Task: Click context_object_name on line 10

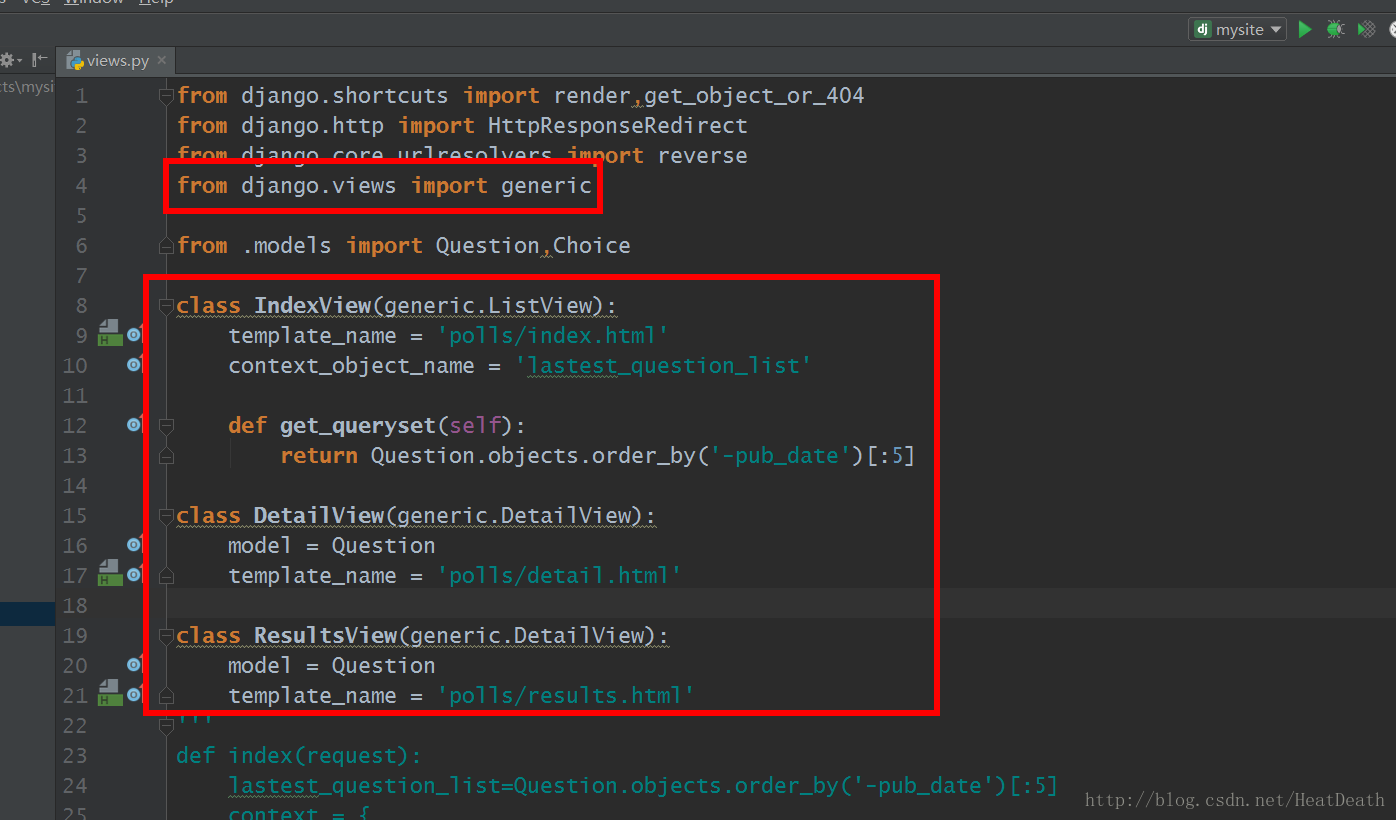Action: pos(351,366)
